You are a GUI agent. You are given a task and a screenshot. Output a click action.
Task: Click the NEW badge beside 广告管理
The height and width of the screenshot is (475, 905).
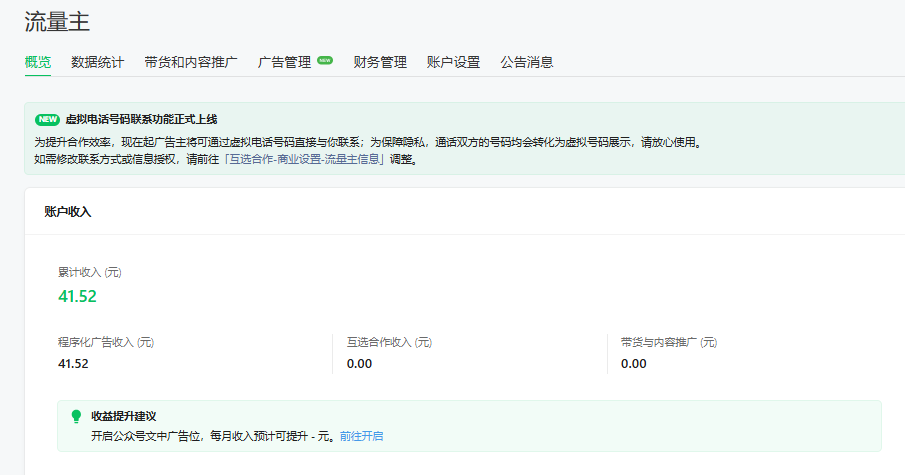[x=325, y=60]
